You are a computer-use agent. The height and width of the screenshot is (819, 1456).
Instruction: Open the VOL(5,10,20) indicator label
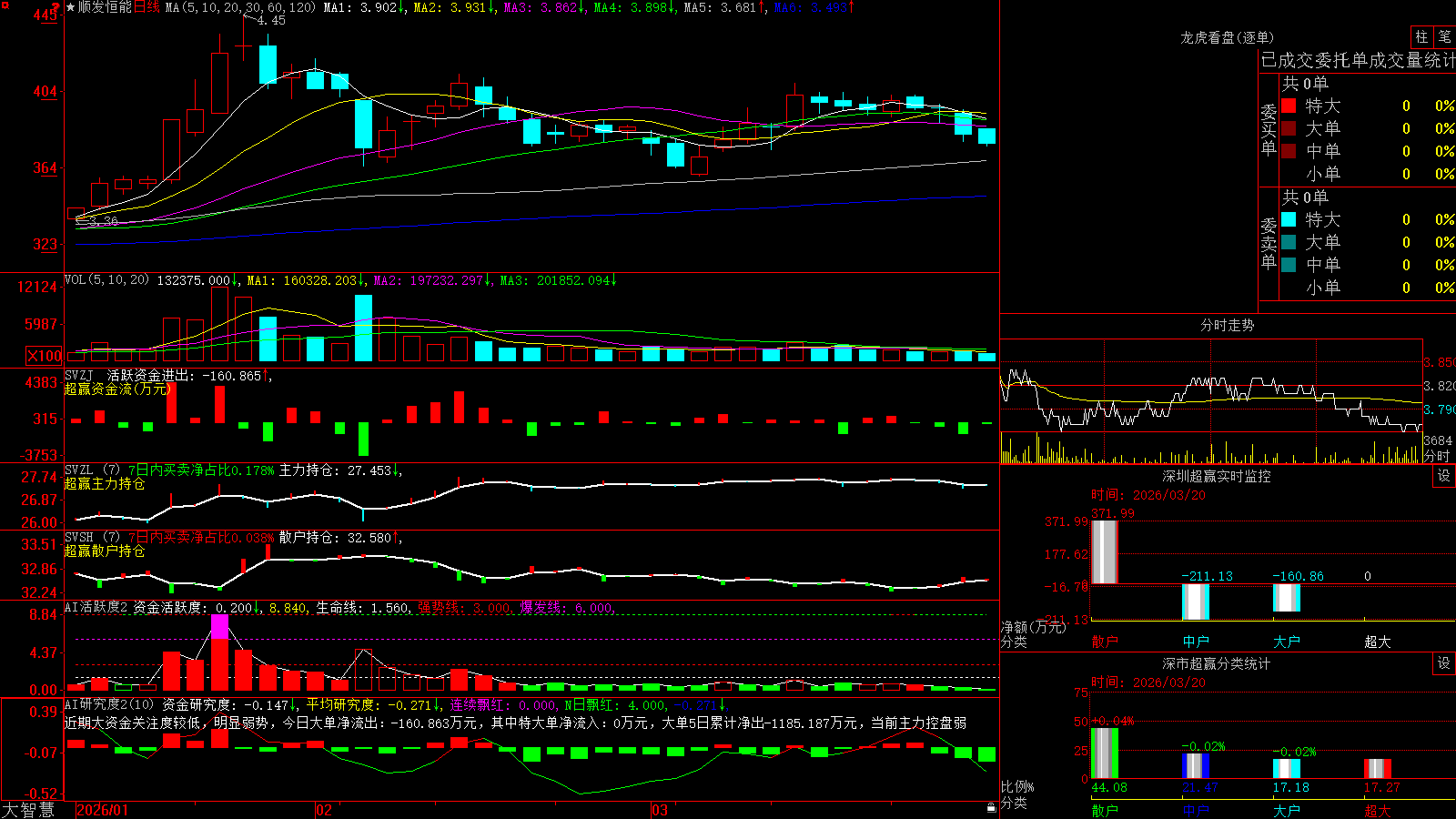pyautogui.click(x=106, y=279)
